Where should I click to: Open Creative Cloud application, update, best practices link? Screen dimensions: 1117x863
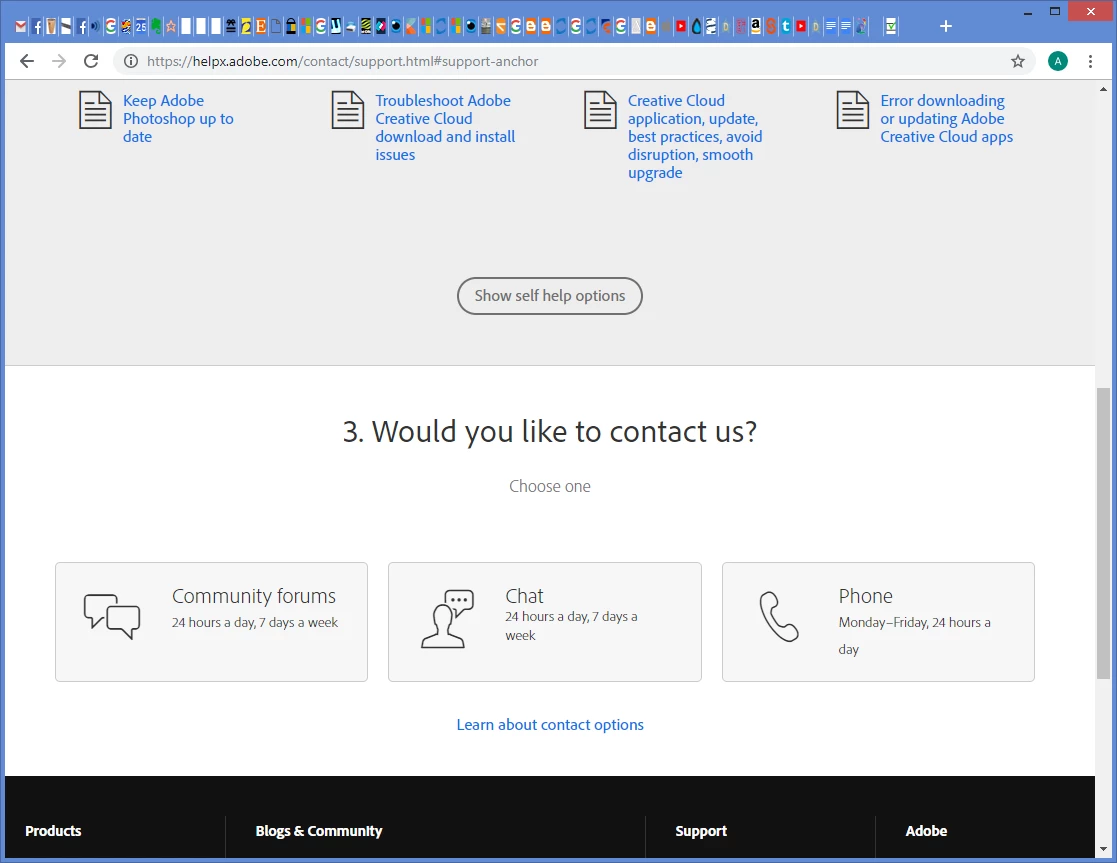[695, 137]
